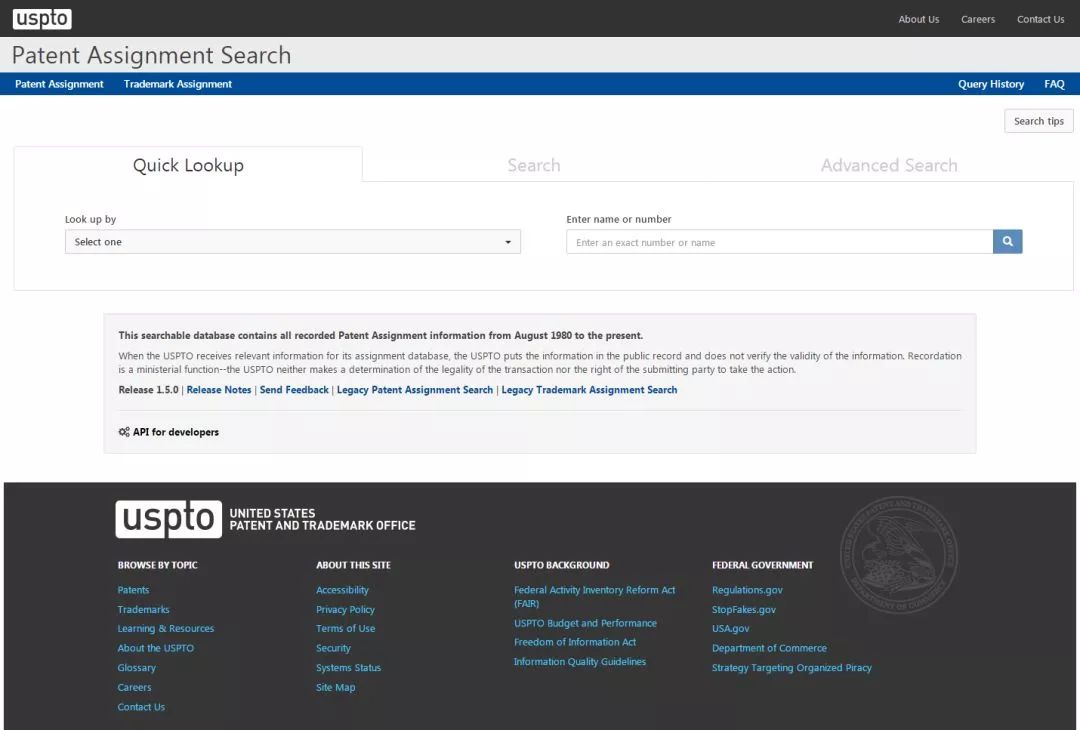Viewport: 1080px width, 730px height.
Task: Open the Freedom of Information Act link
Action: click(x=575, y=642)
